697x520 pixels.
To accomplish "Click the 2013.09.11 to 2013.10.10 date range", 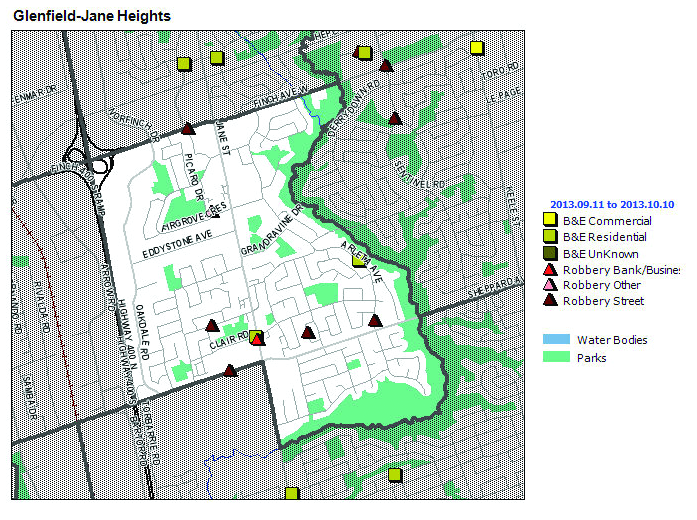I will (612, 204).
